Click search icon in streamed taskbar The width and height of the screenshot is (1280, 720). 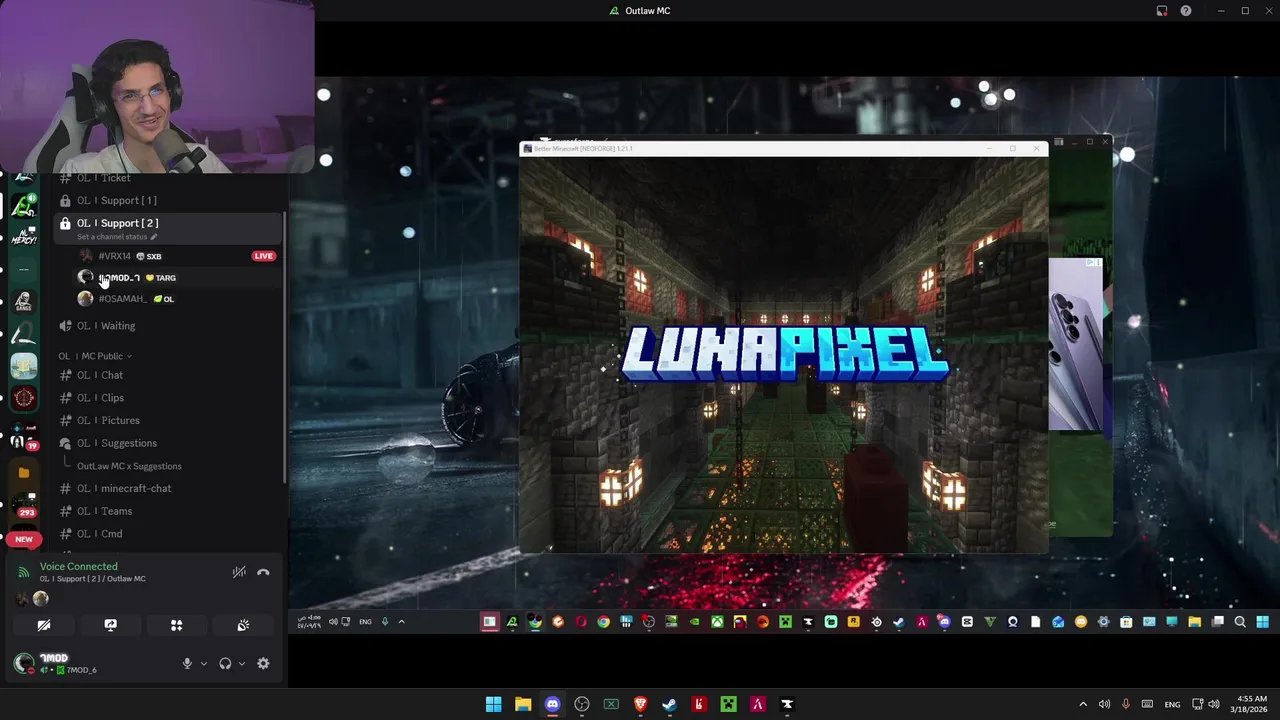[1240, 622]
